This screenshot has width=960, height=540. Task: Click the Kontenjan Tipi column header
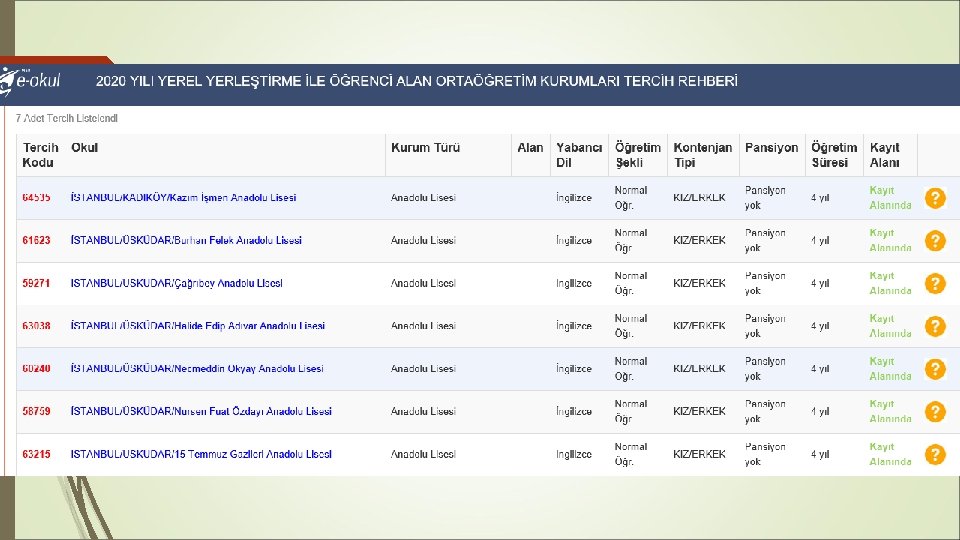point(702,155)
